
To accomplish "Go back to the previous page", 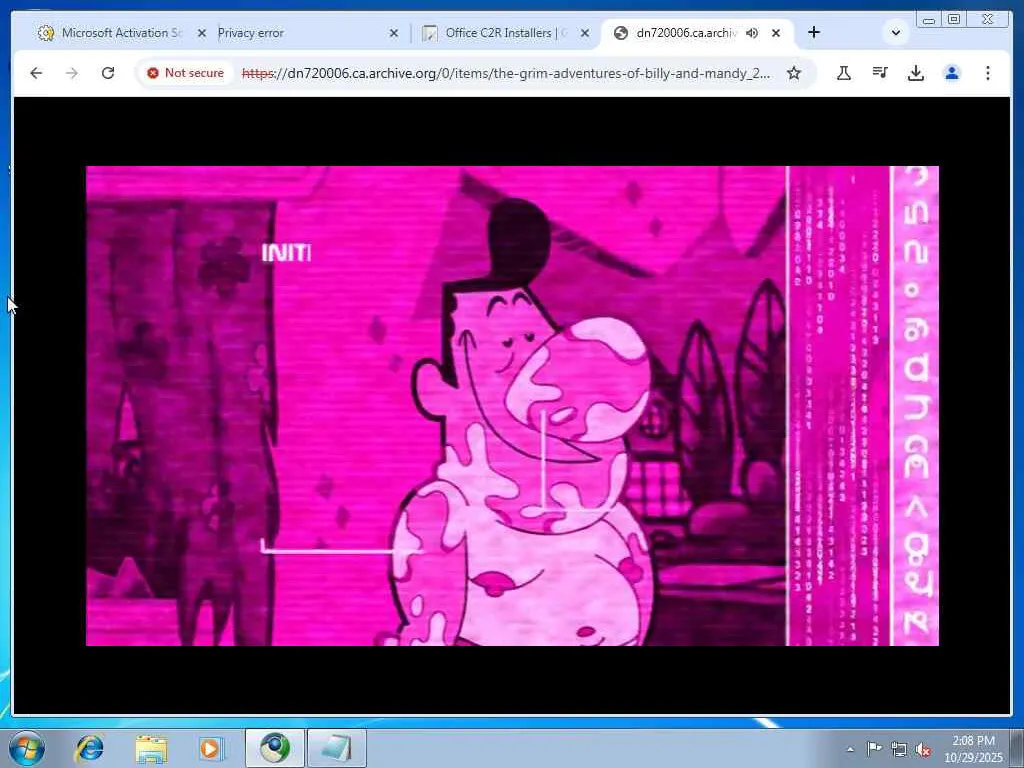I will tap(36, 73).
